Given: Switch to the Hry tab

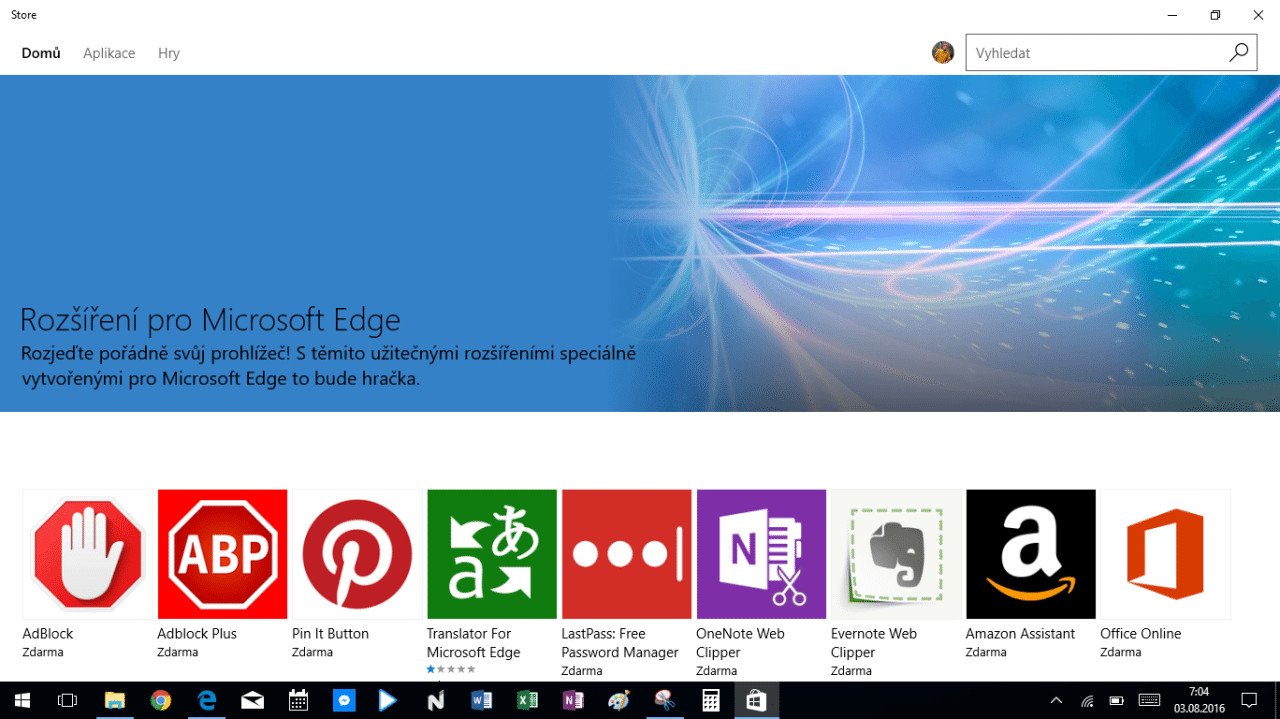Looking at the screenshot, I should tap(169, 53).
